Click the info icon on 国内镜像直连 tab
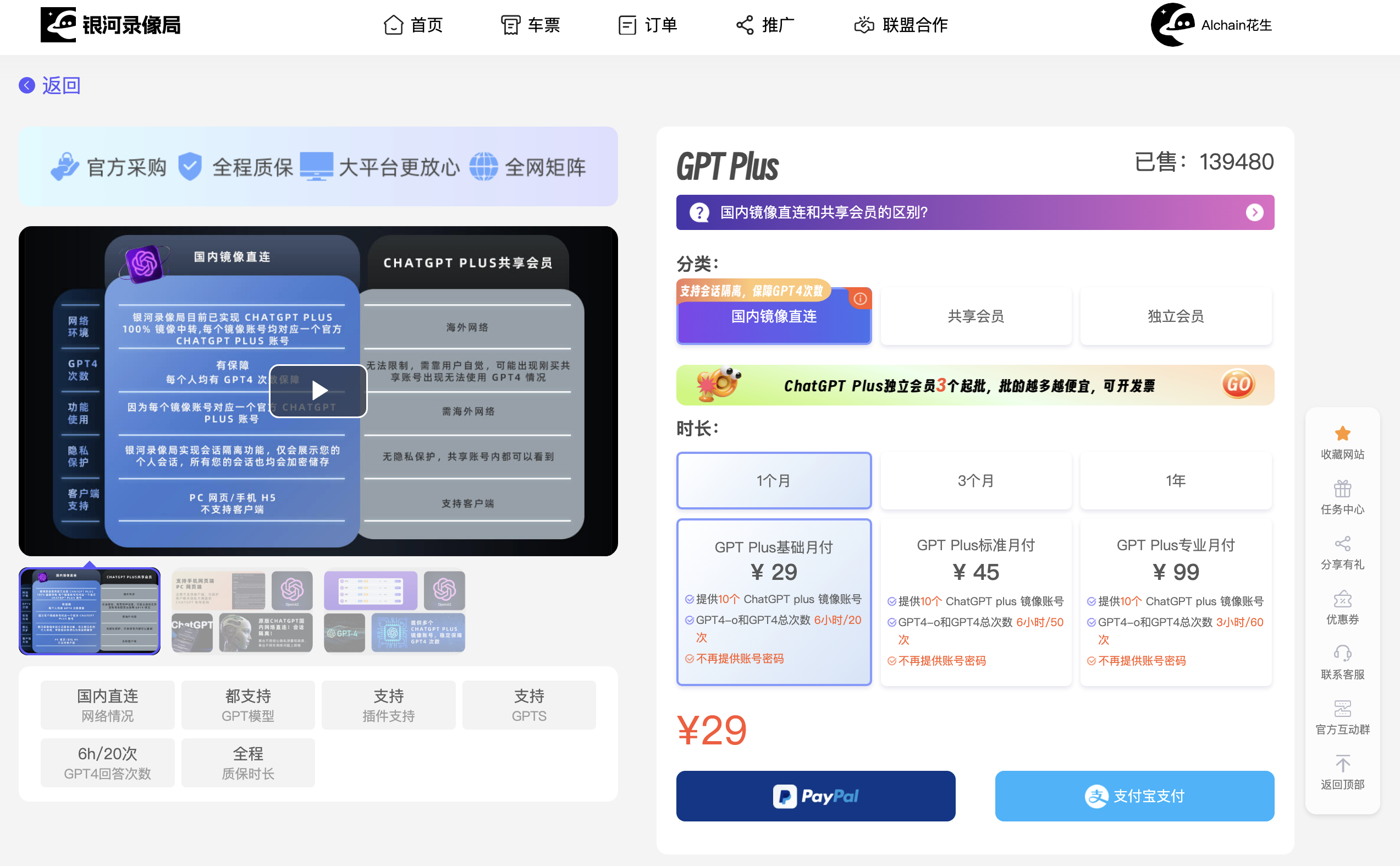Screen dimensions: 1400x866 tap(861, 298)
